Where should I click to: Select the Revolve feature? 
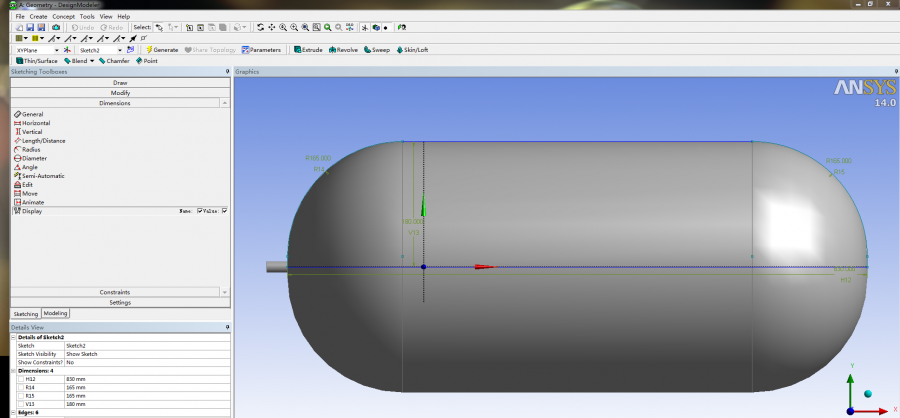pos(343,49)
